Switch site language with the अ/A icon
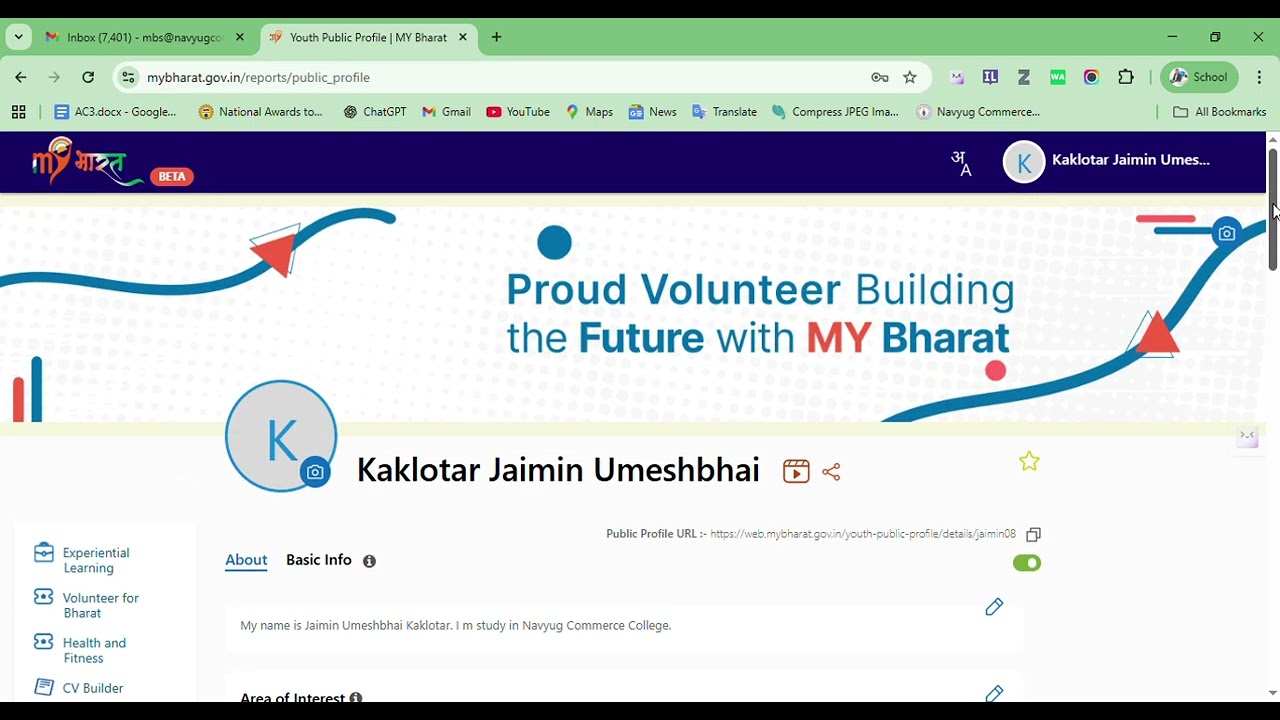Image resolution: width=1280 pixels, height=720 pixels. tap(961, 163)
